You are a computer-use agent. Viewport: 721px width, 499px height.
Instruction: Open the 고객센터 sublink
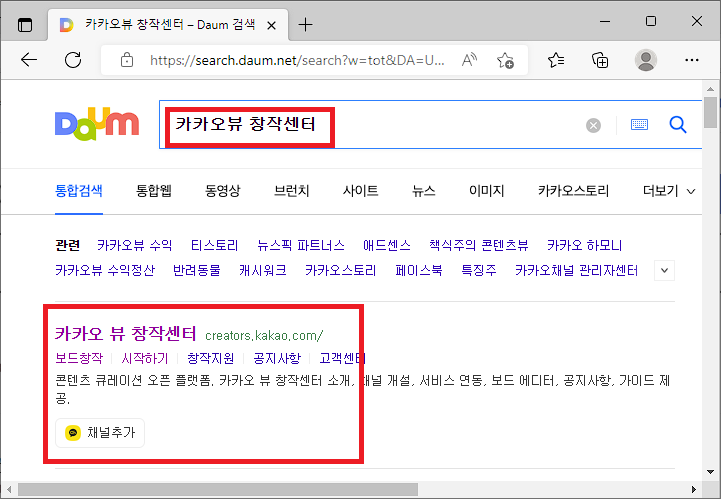[343, 358]
